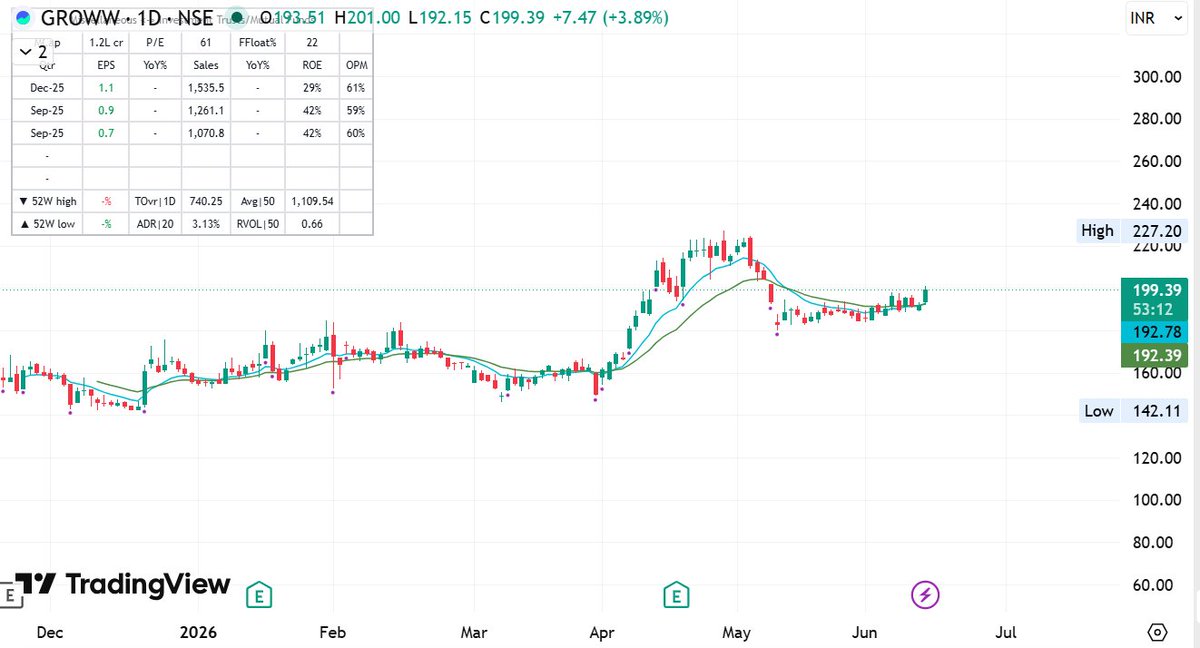The height and width of the screenshot is (648, 1200).
Task: Open the earnings marker near April
Action: (x=677, y=595)
